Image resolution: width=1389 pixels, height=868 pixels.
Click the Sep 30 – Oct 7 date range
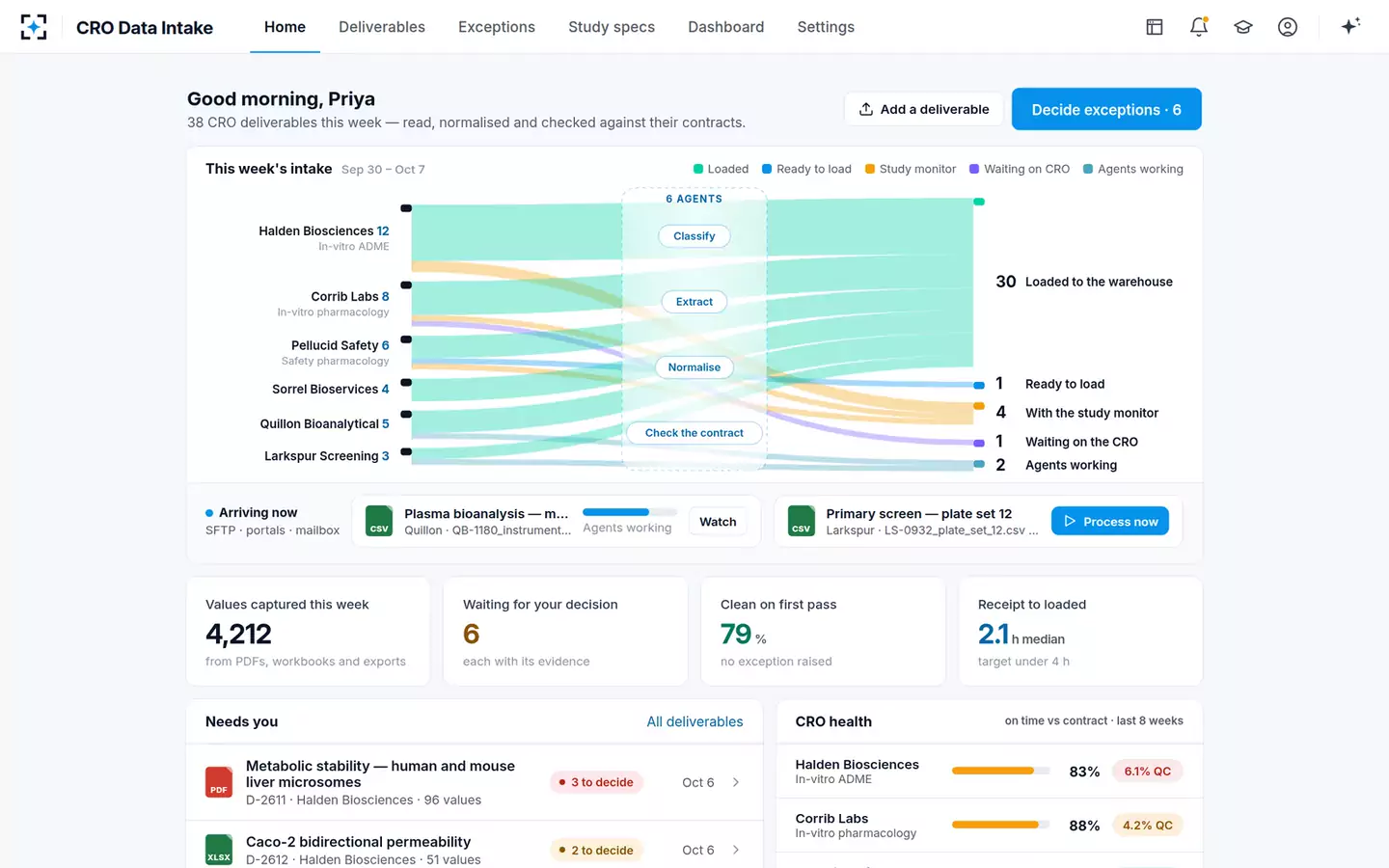(383, 170)
